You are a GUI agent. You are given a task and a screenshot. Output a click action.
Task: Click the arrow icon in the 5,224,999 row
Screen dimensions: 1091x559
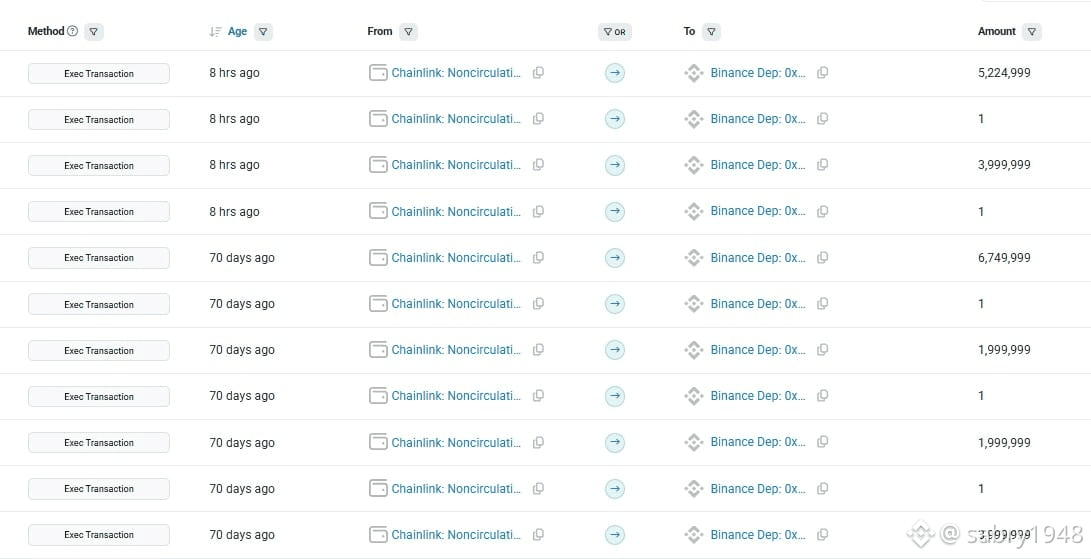[615, 73]
